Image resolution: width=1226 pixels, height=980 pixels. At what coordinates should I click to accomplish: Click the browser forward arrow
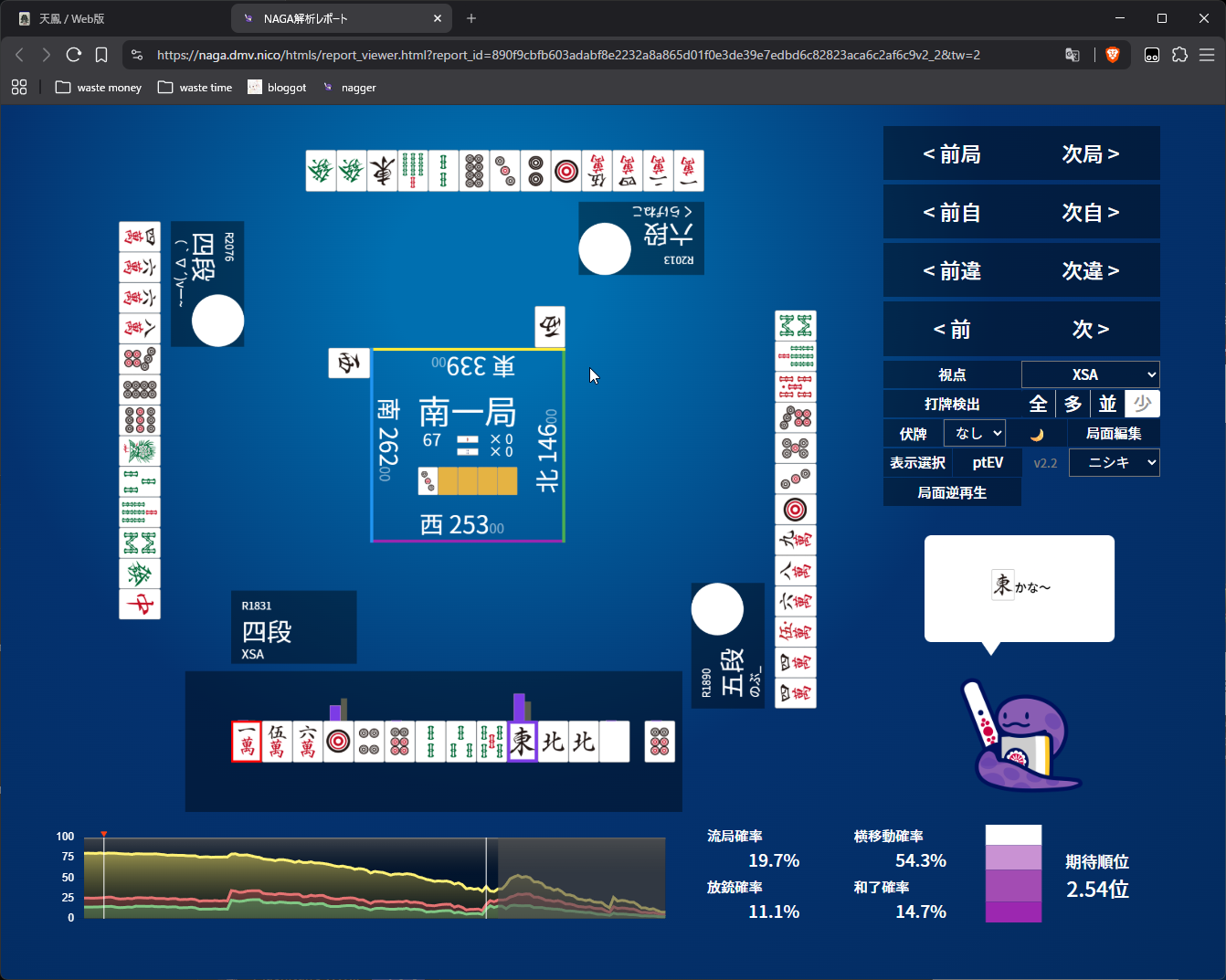46,55
